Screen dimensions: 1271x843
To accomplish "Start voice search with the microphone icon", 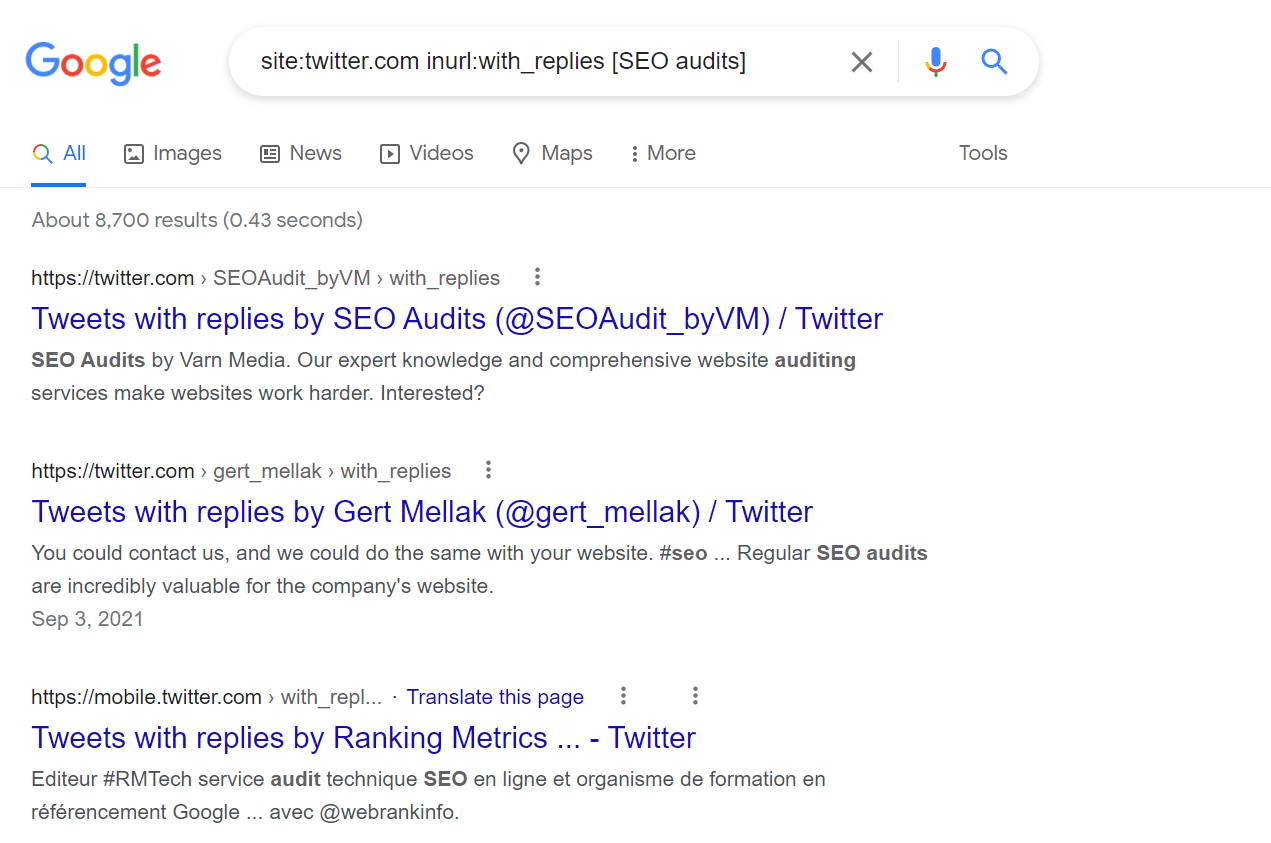I will 935,62.
